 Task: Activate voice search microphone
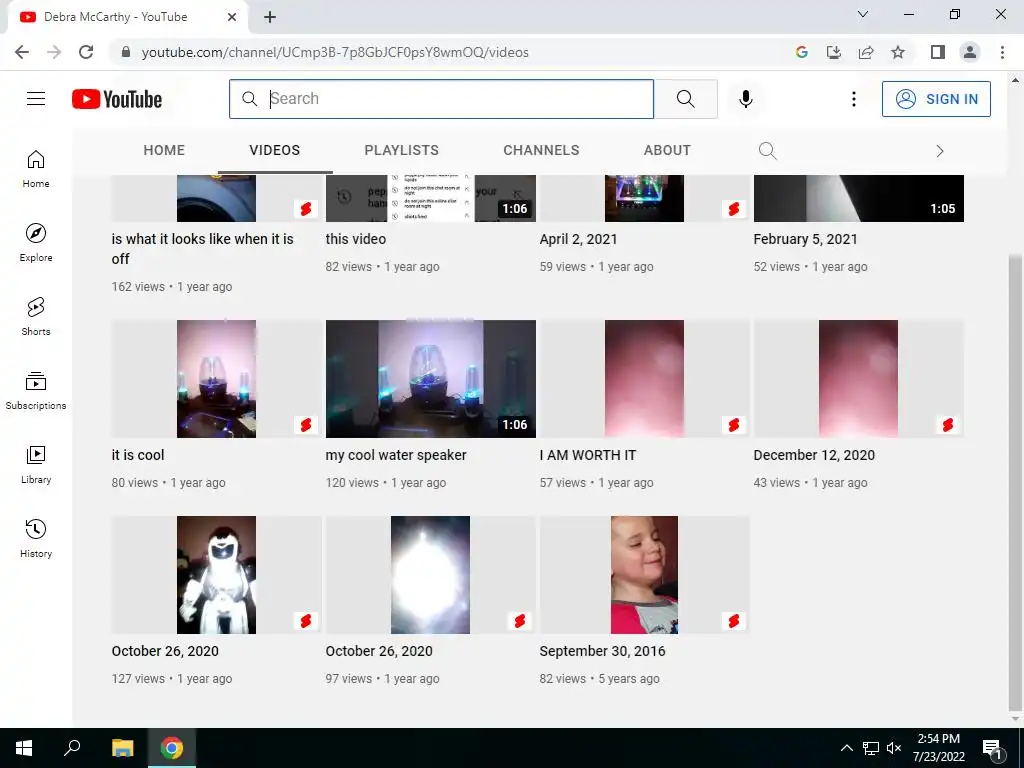pyautogui.click(x=745, y=99)
